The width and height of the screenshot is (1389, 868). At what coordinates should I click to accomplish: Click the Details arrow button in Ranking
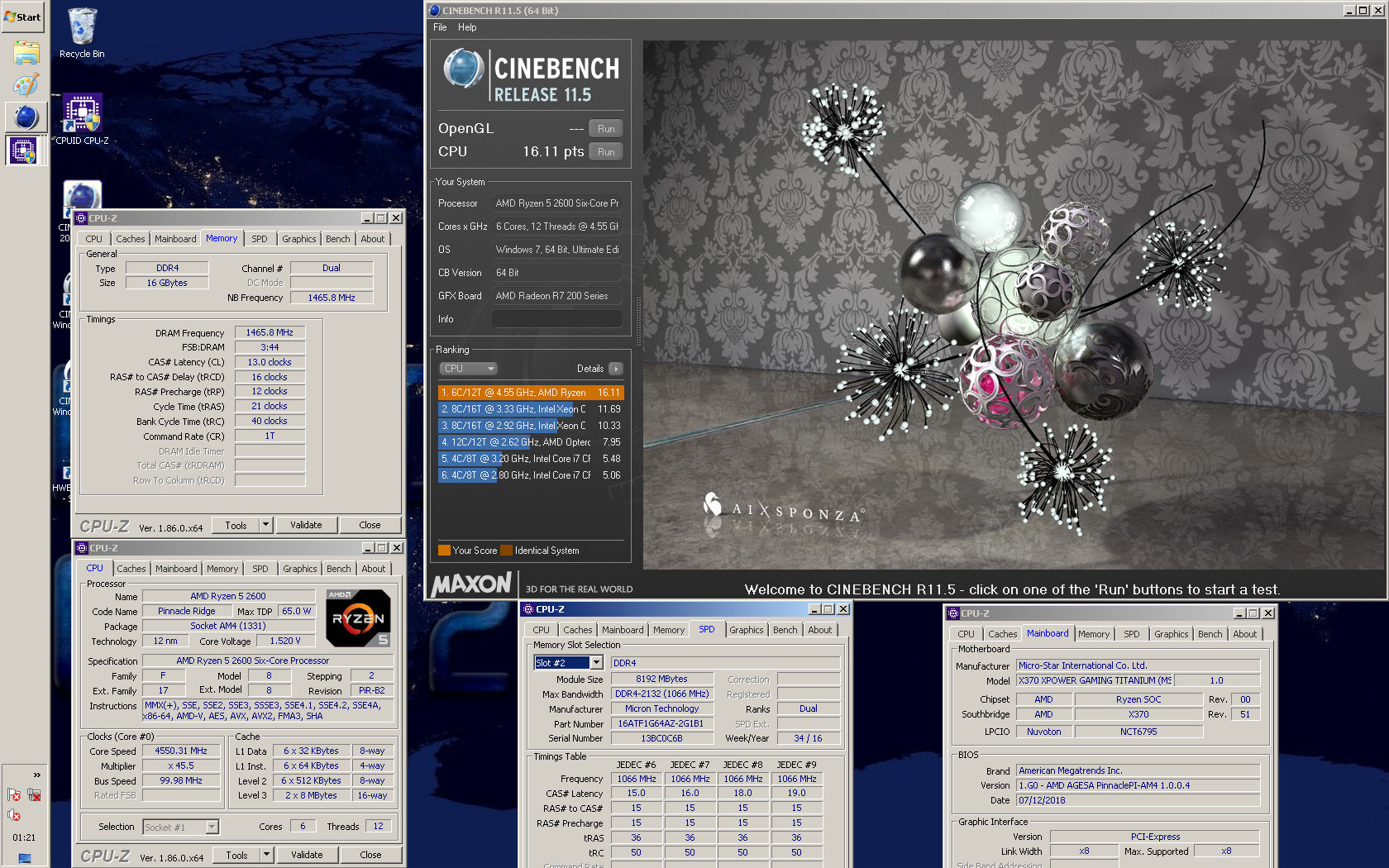click(615, 369)
